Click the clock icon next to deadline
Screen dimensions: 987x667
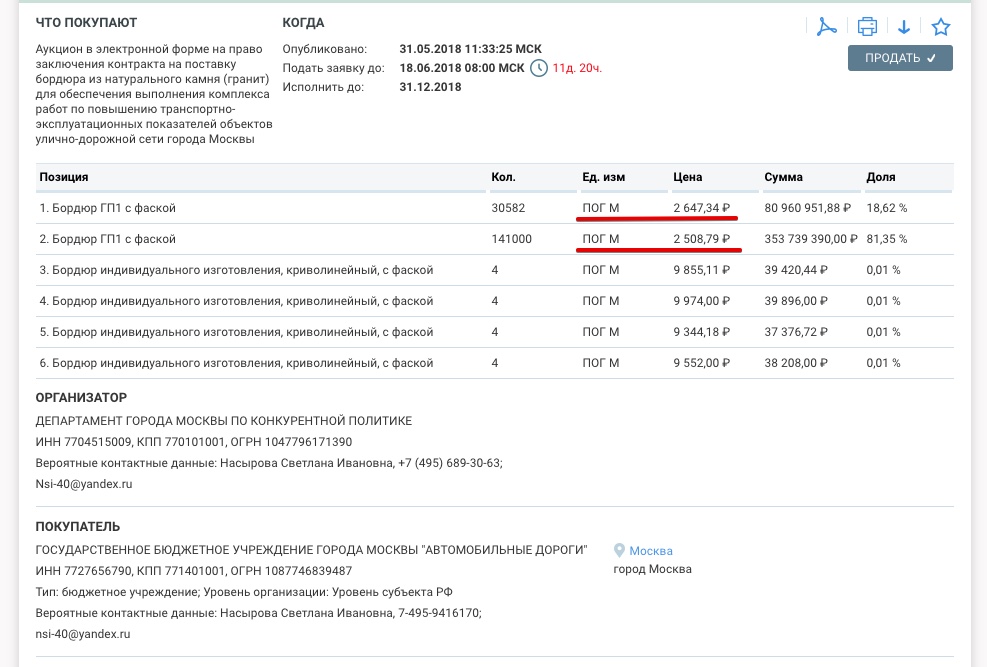(539, 68)
